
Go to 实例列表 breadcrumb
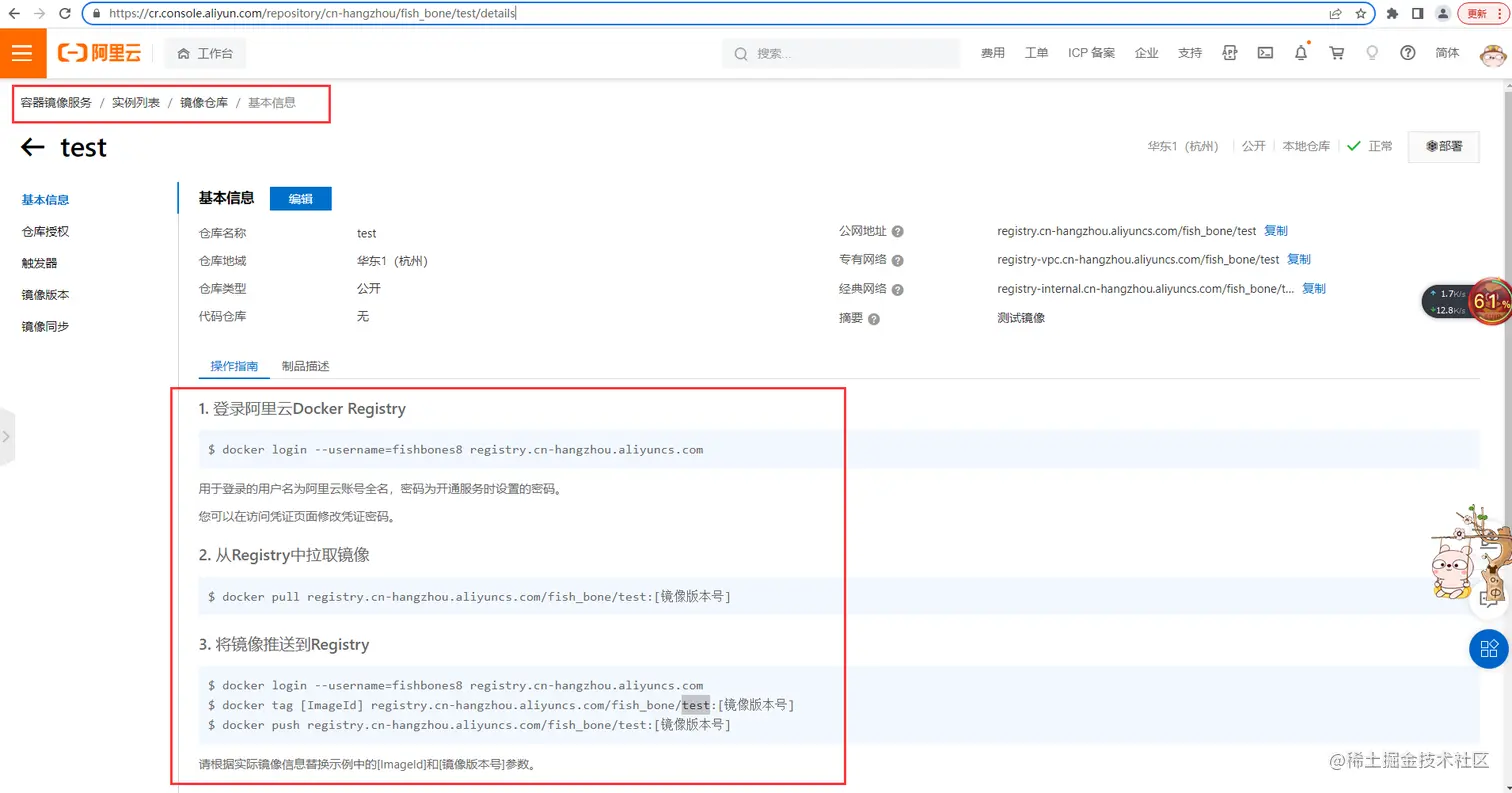(136, 103)
